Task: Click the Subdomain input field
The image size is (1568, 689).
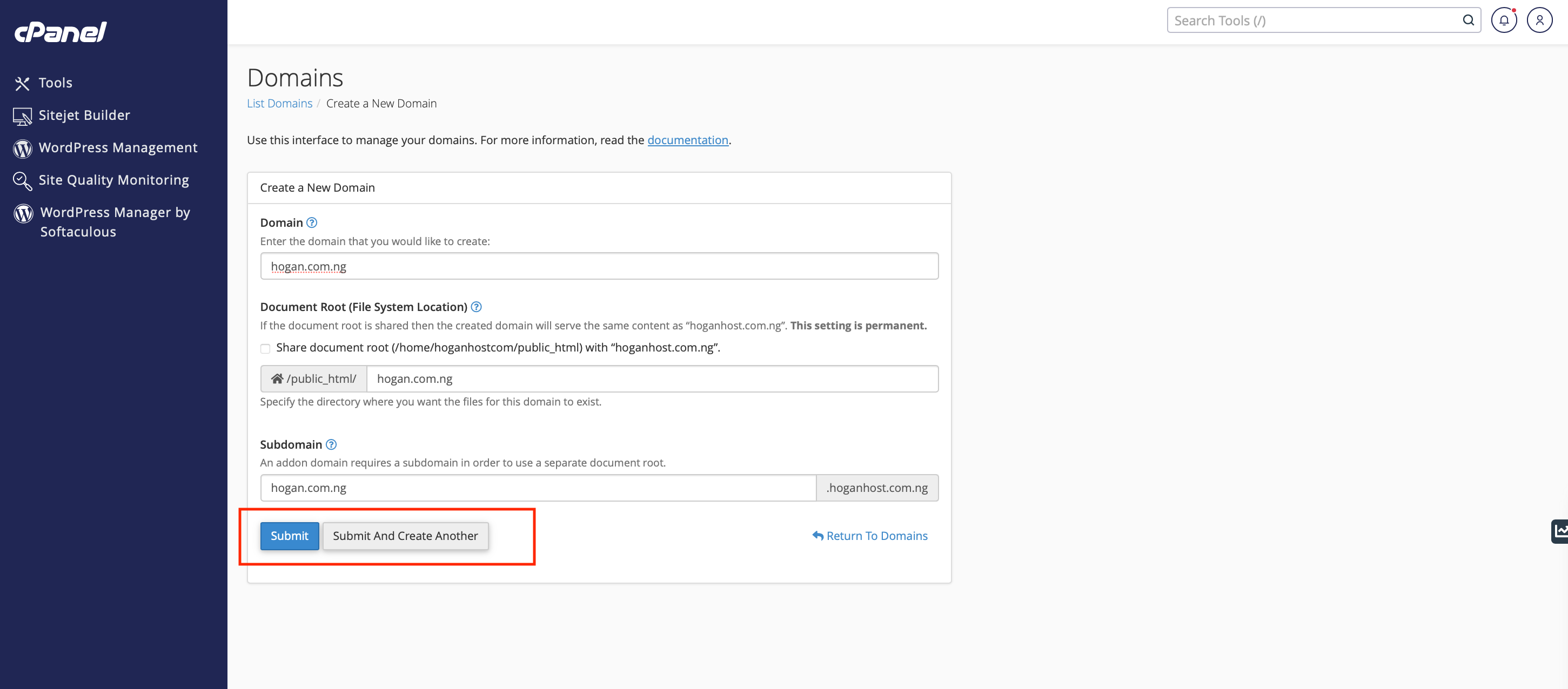Action: point(538,488)
